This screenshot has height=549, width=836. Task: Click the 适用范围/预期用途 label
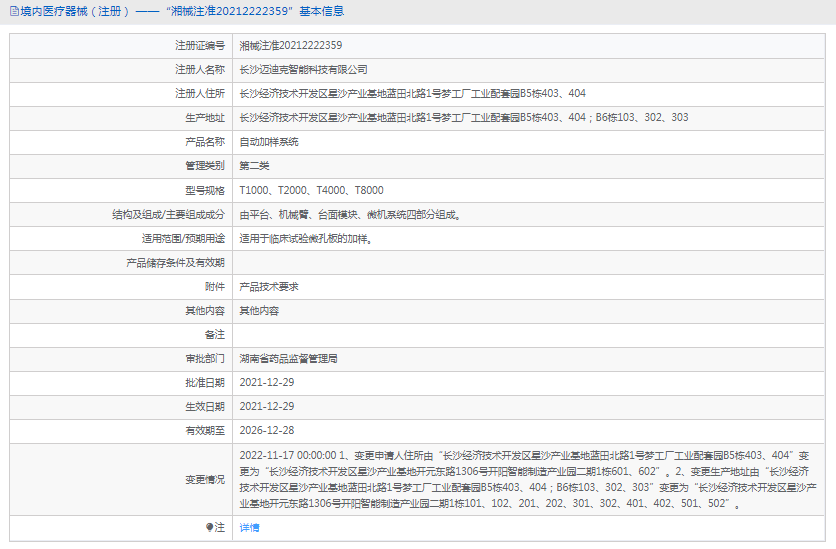pos(183,239)
